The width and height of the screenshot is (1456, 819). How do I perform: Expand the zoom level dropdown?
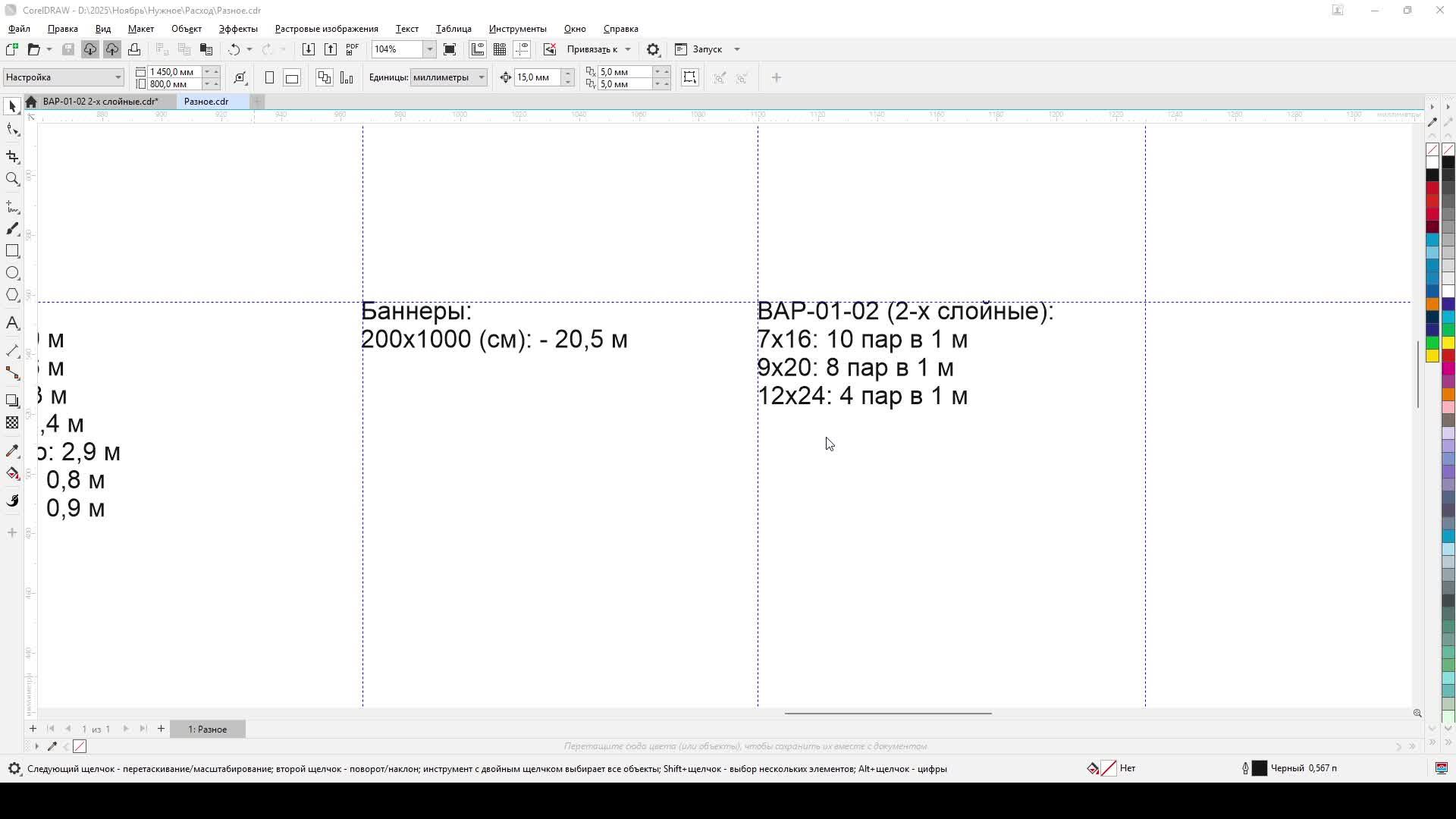coord(429,49)
